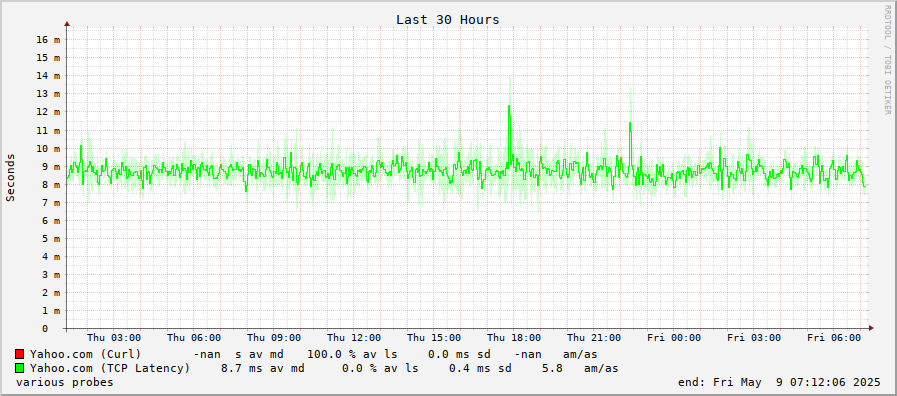897x396 pixels.
Task: Click the 'Seconds' y-axis label
Action: coord(10,177)
